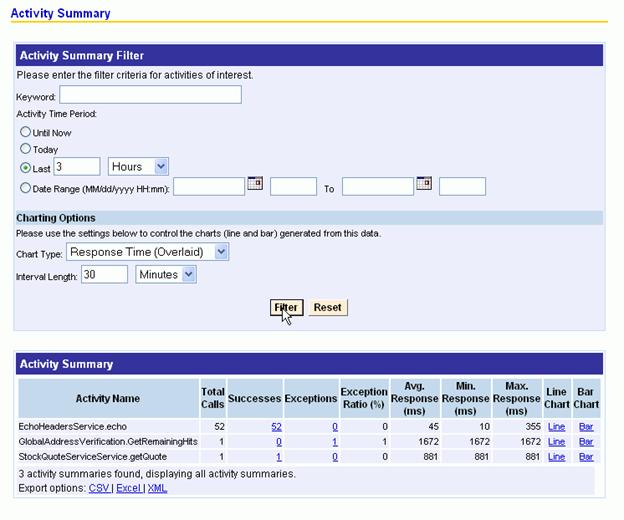The height and width of the screenshot is (520, 624).
Task: Click the Total Calls column header
Action: pyautogui.click(x=213, y=398)
